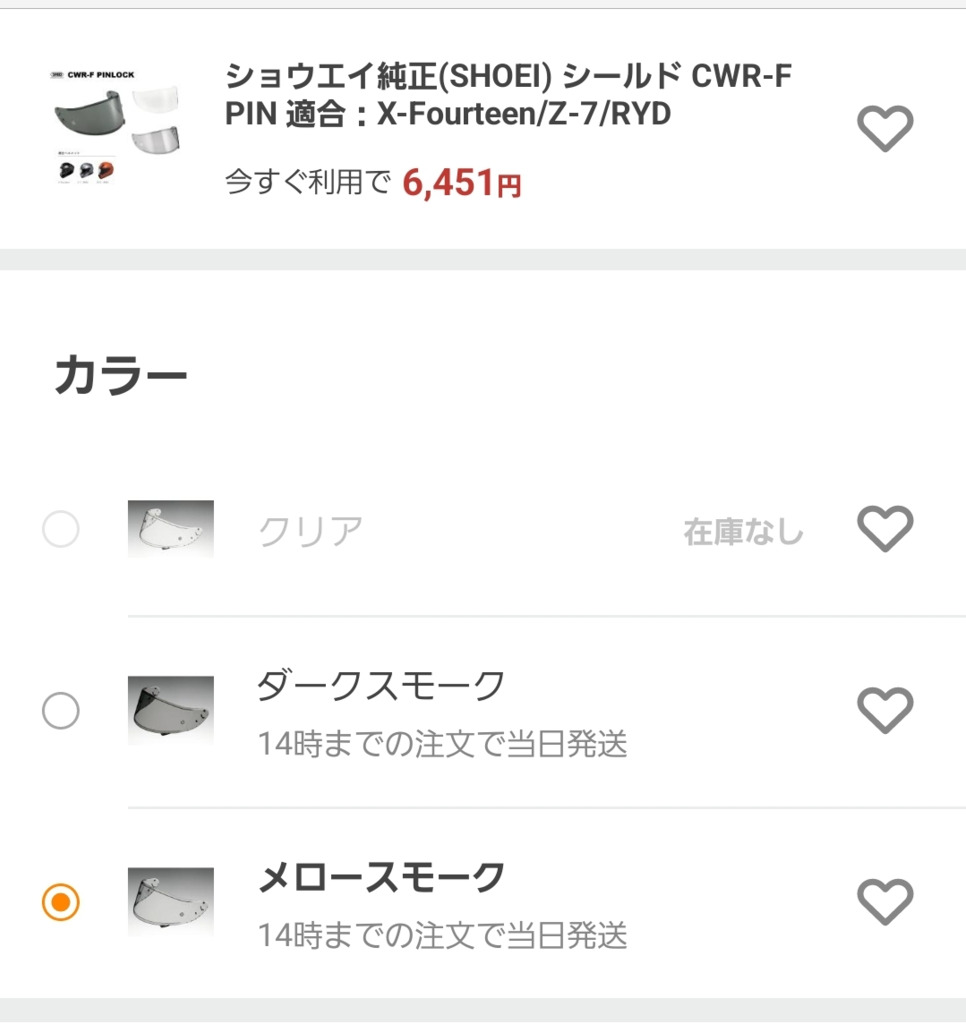Favorite the SHOEI CWR-F shield product
The width and height of the screenshot is (966, 1024).
[x=885, y=129]
